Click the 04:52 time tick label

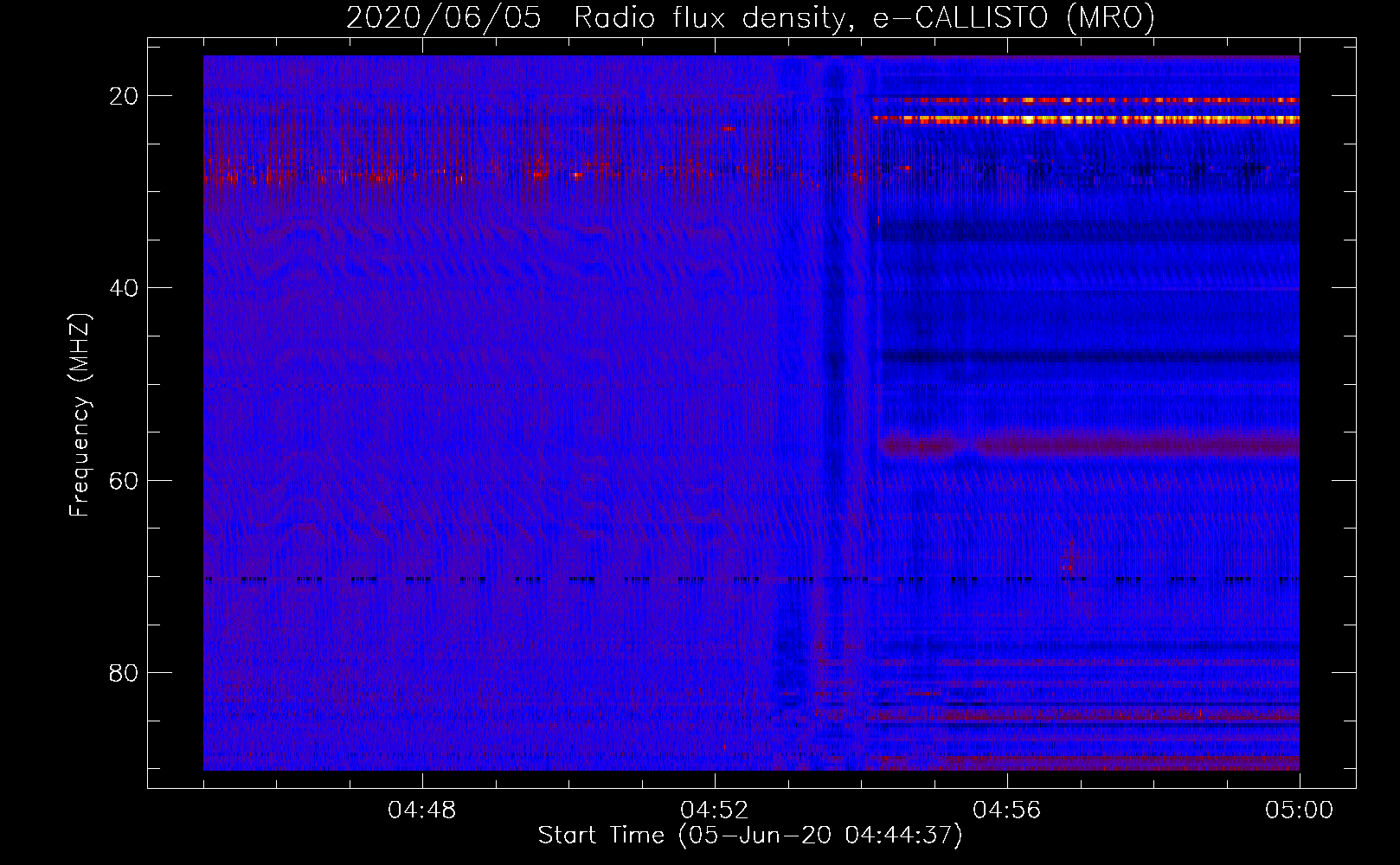click(715, 811)
